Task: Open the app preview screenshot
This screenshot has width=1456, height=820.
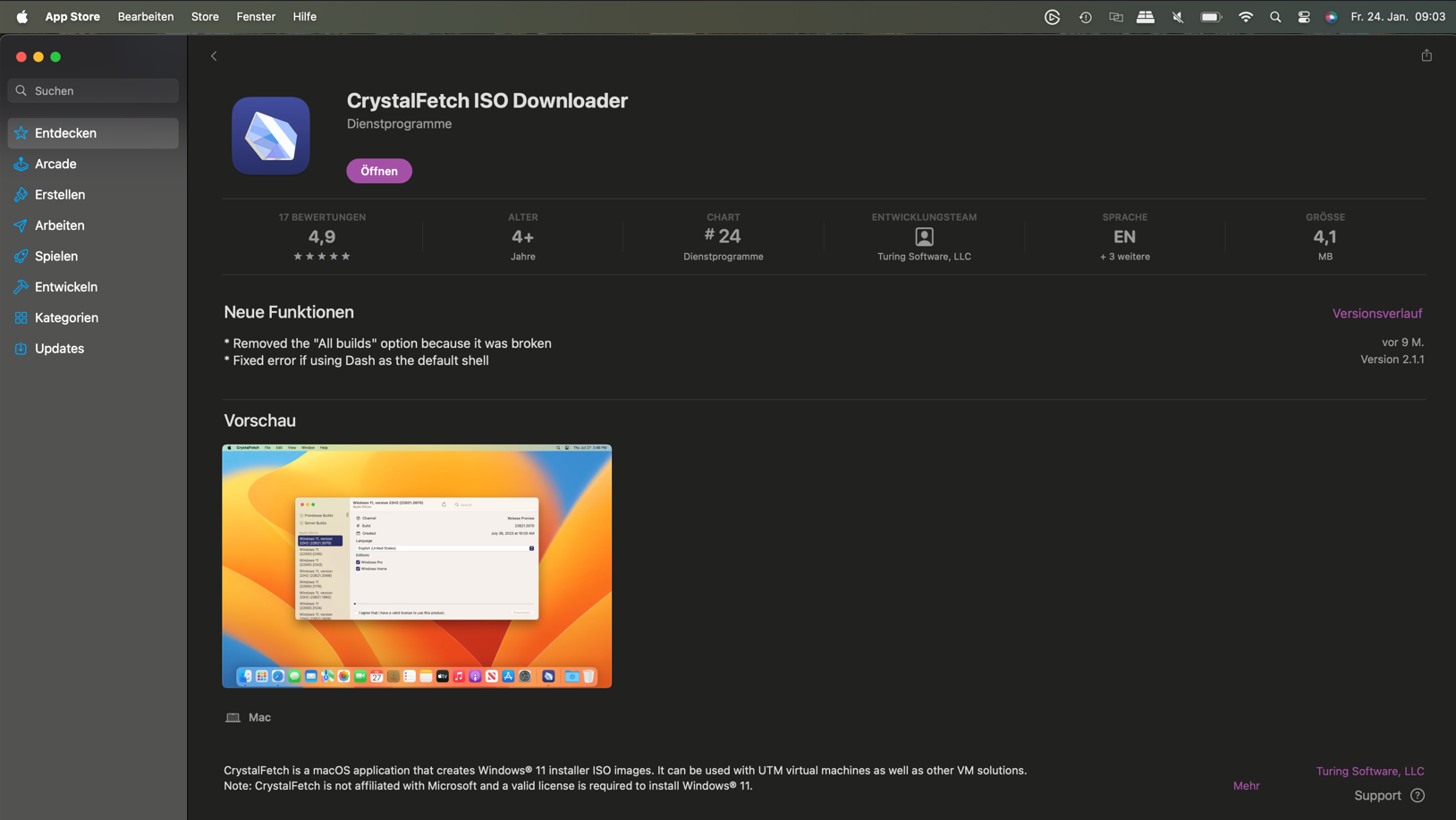Action: pos(417,566)
